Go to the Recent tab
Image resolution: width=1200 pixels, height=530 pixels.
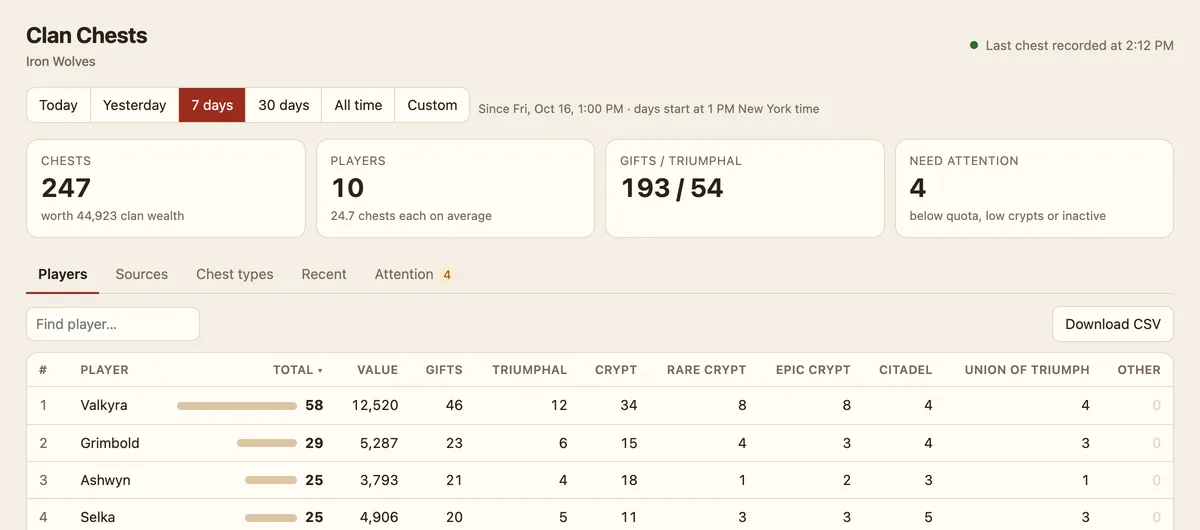[x=324, y=274]
